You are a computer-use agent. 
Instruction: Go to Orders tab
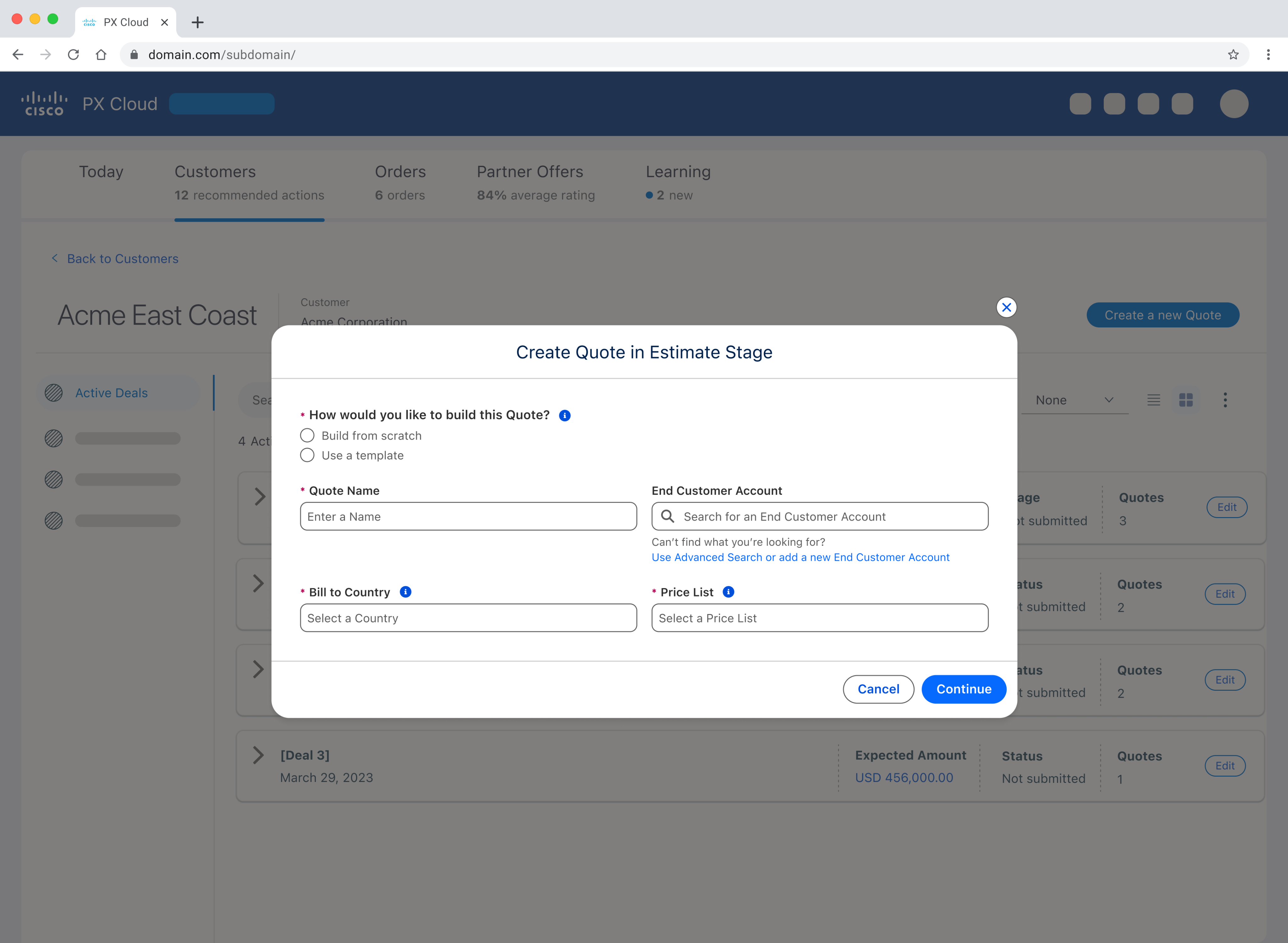point(400,183)
